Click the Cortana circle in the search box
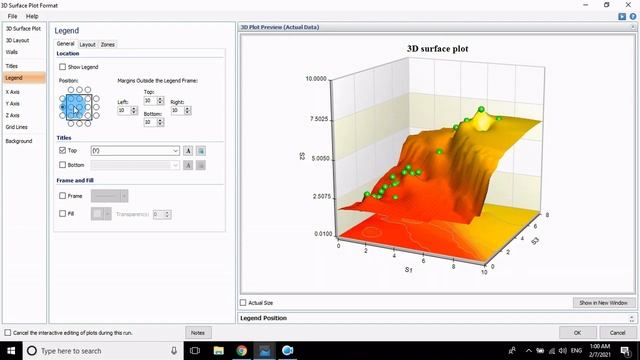Screen dimensions: 640x360 32,351
